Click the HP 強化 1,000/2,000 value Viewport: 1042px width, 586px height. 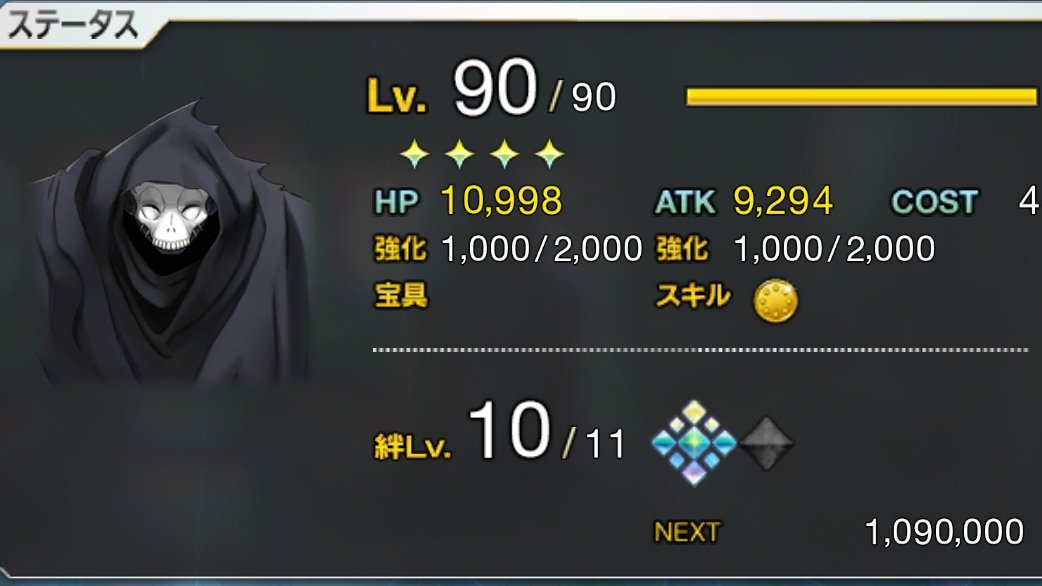coord(542,249)
